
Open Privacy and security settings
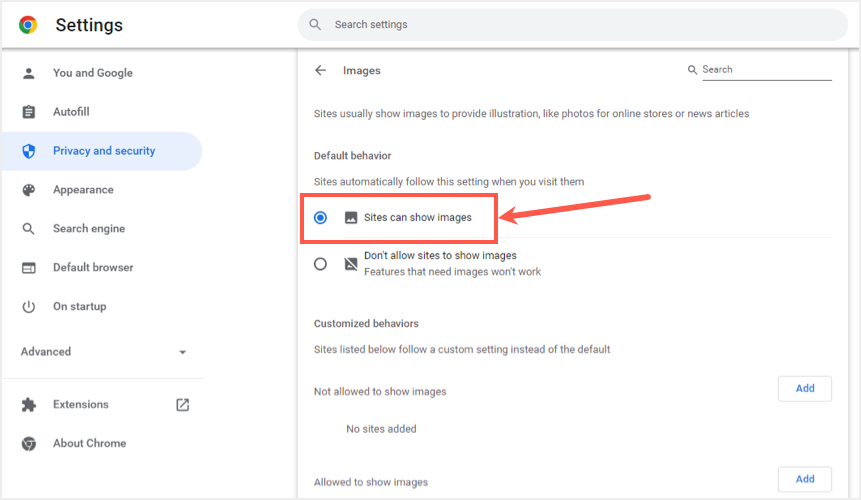(x=104, y=151)
